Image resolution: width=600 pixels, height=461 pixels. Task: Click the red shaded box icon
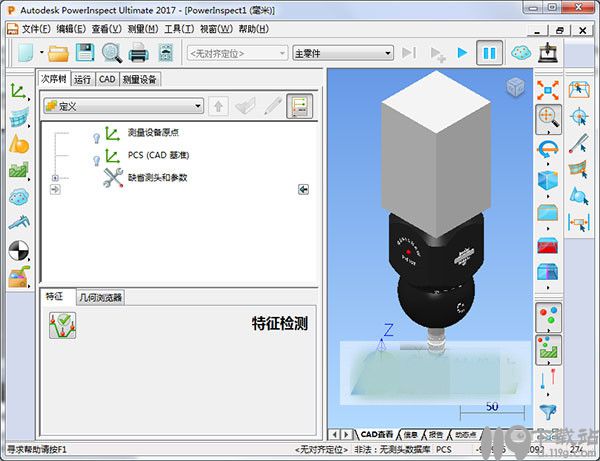click(x=548, y=246)
